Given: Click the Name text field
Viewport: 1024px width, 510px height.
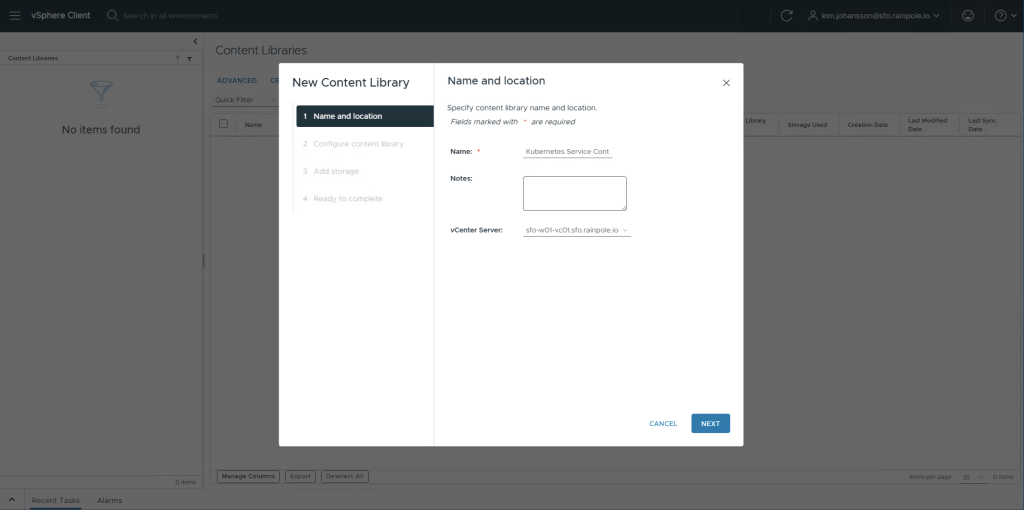Looking at the screenshot, I should tap(568, 152).
